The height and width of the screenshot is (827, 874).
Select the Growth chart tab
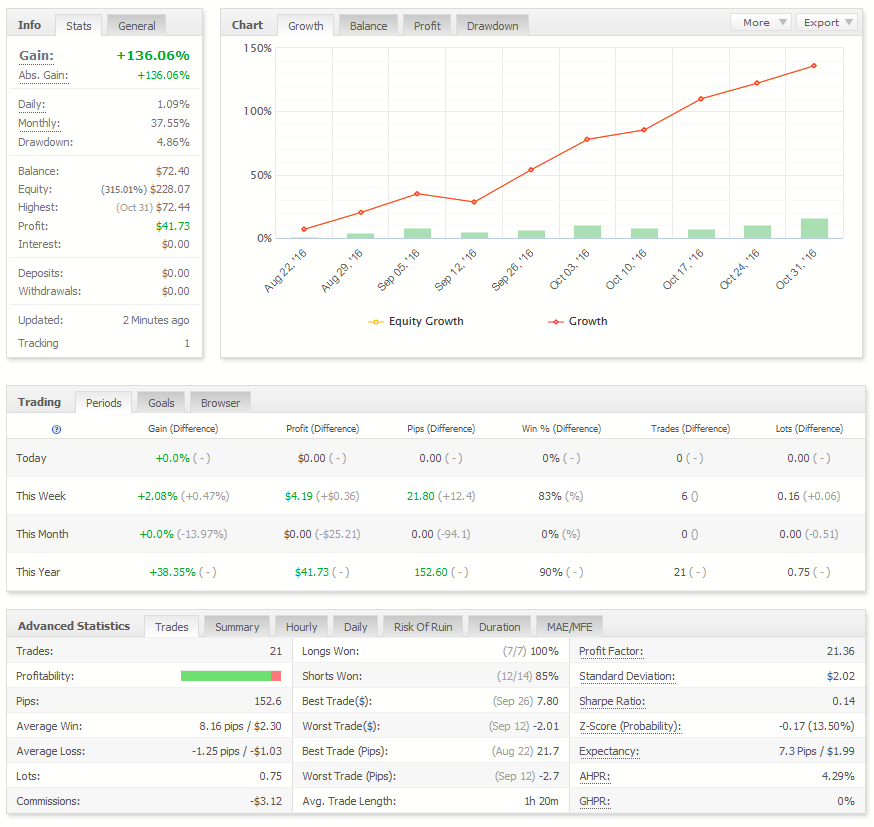305,26
